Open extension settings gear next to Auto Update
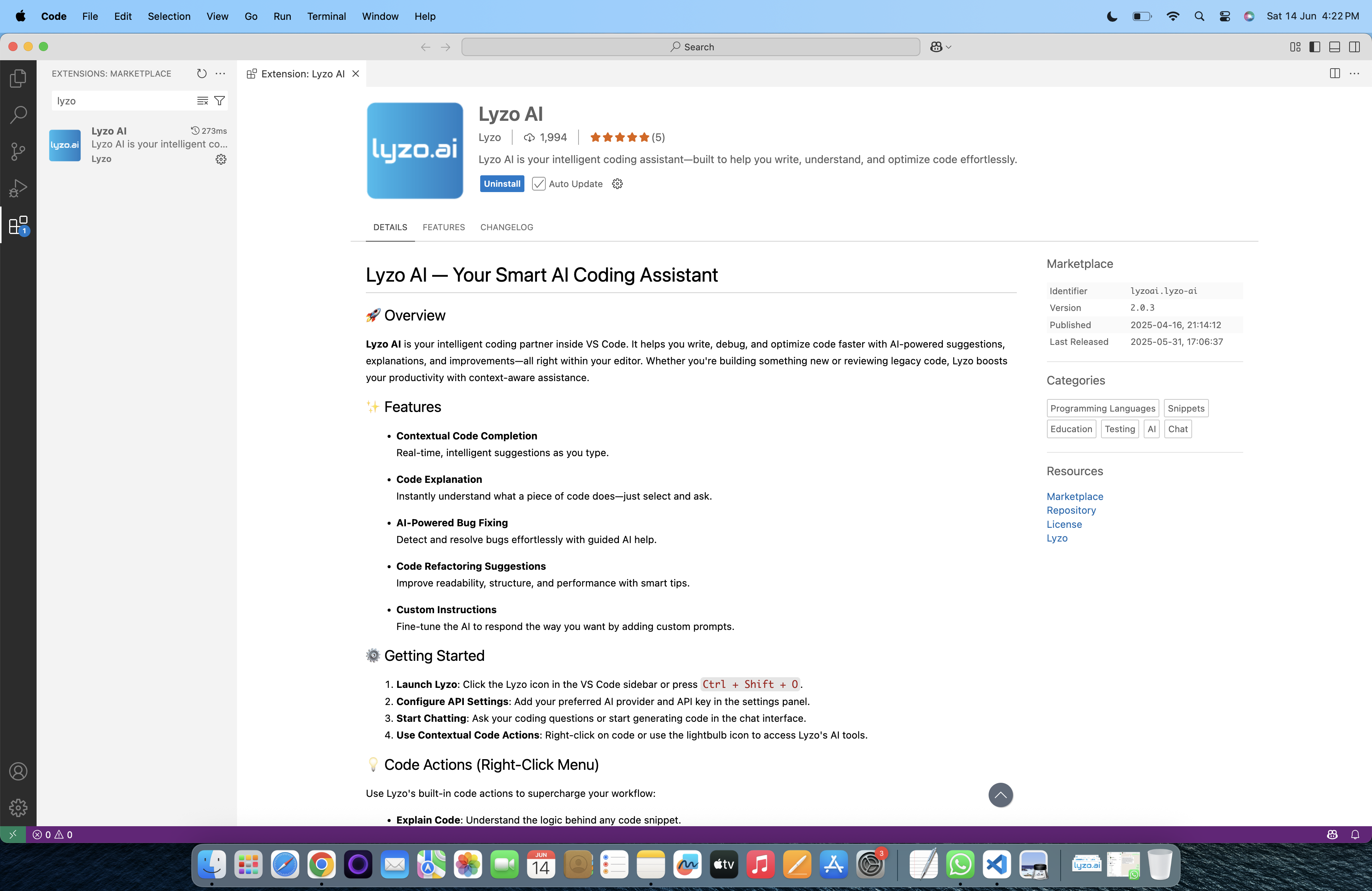The width and height of the screenshot is (1372, 891). coord(617,184)
